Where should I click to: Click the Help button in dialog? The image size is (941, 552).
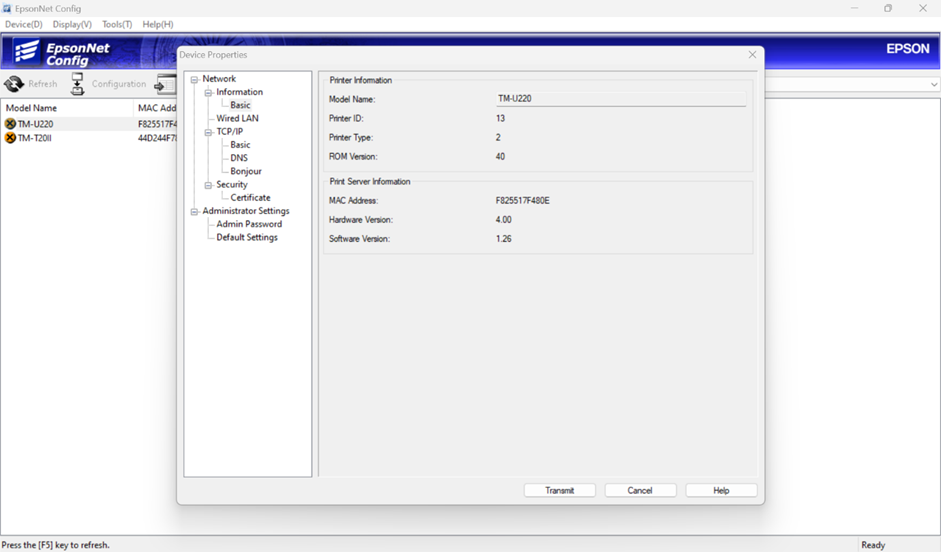click(721, 490)
